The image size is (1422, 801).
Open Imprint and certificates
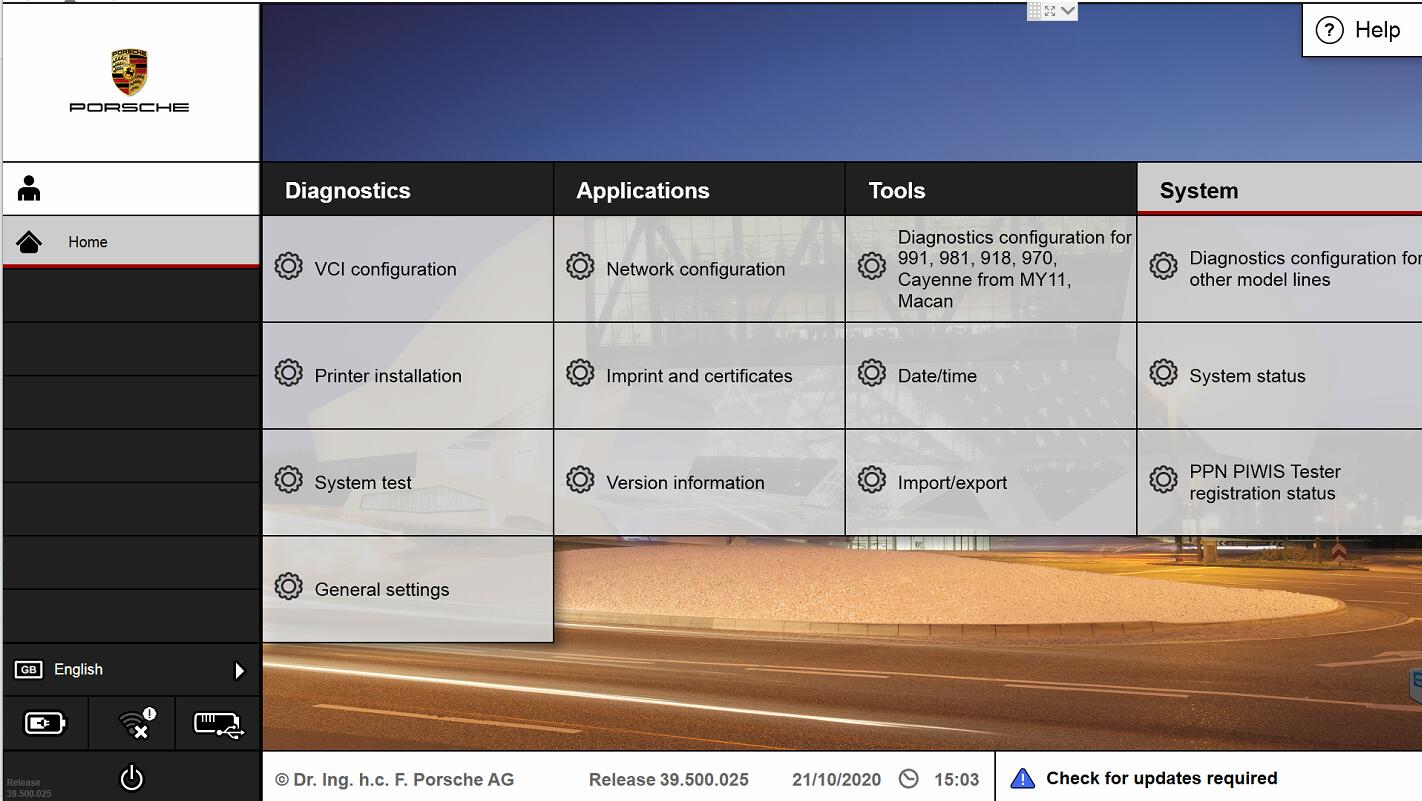point(699,376)
